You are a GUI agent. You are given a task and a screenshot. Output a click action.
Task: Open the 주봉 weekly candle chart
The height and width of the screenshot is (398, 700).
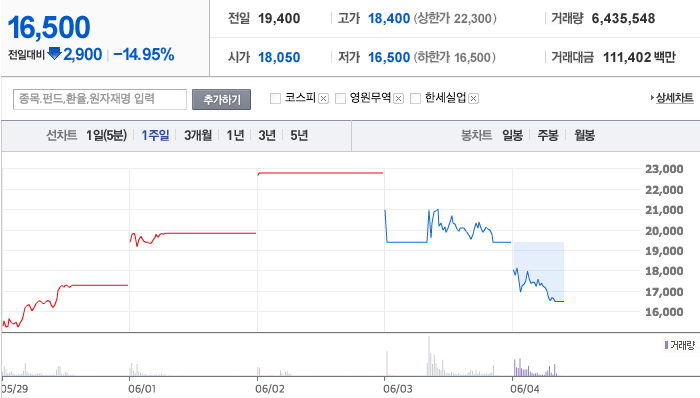[x=548, y=135]
